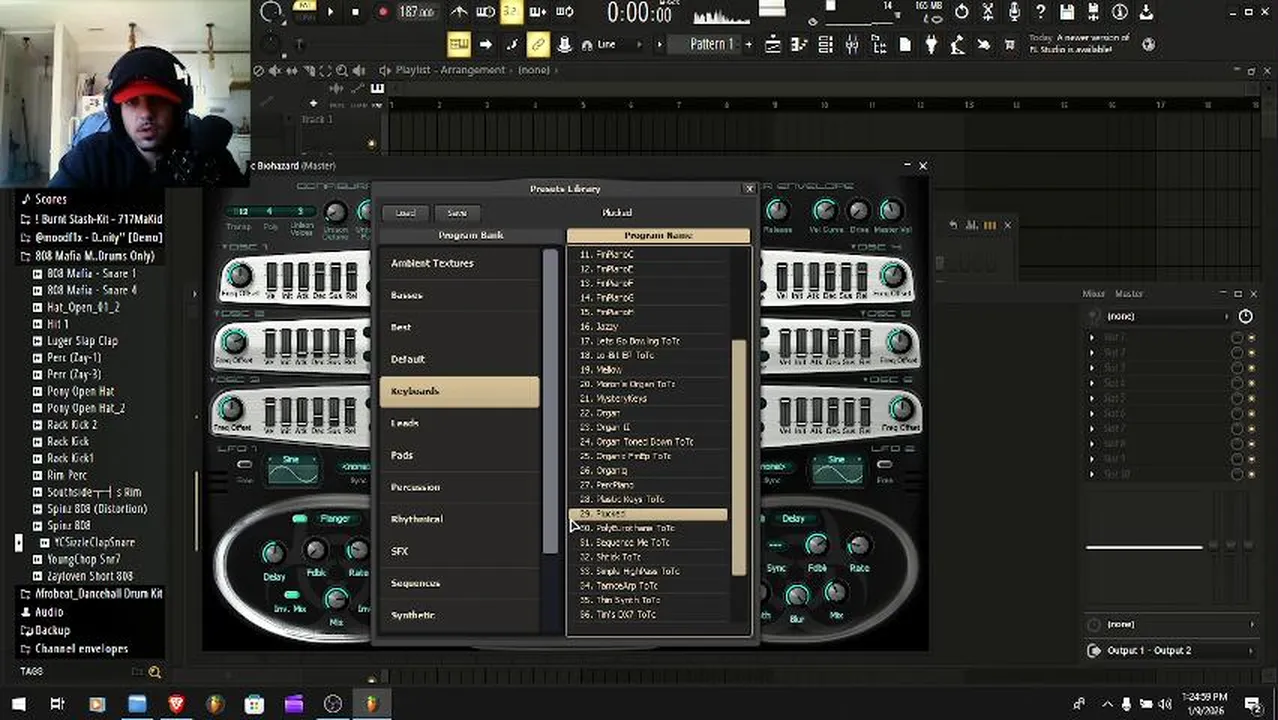The width and height of the screenshot is (1278, 720).
Task: Select the Leads program bank
Action: 459,423
